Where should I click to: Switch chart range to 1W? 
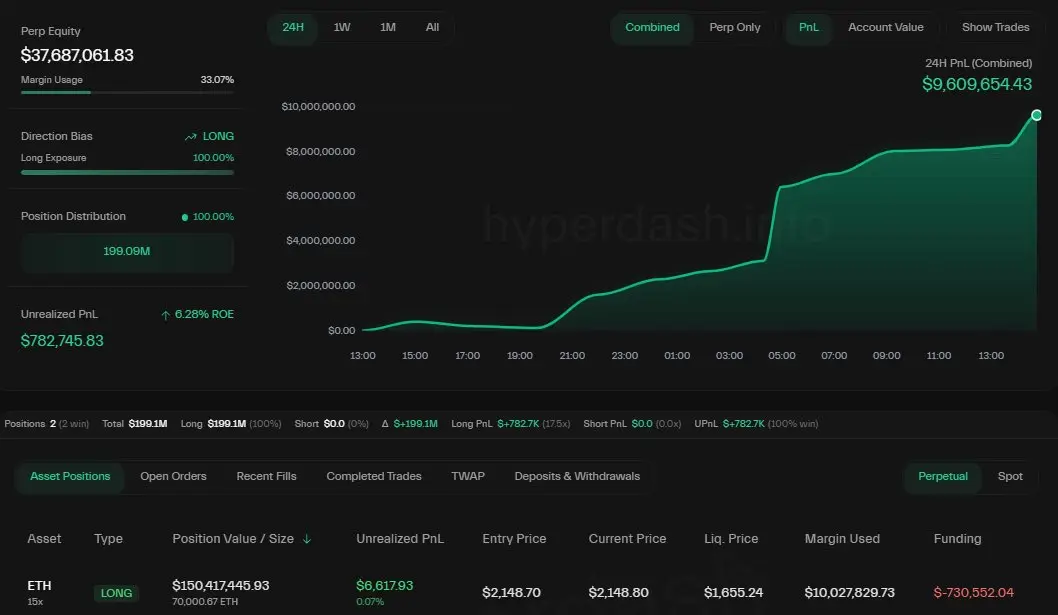(x=341, y=28)
